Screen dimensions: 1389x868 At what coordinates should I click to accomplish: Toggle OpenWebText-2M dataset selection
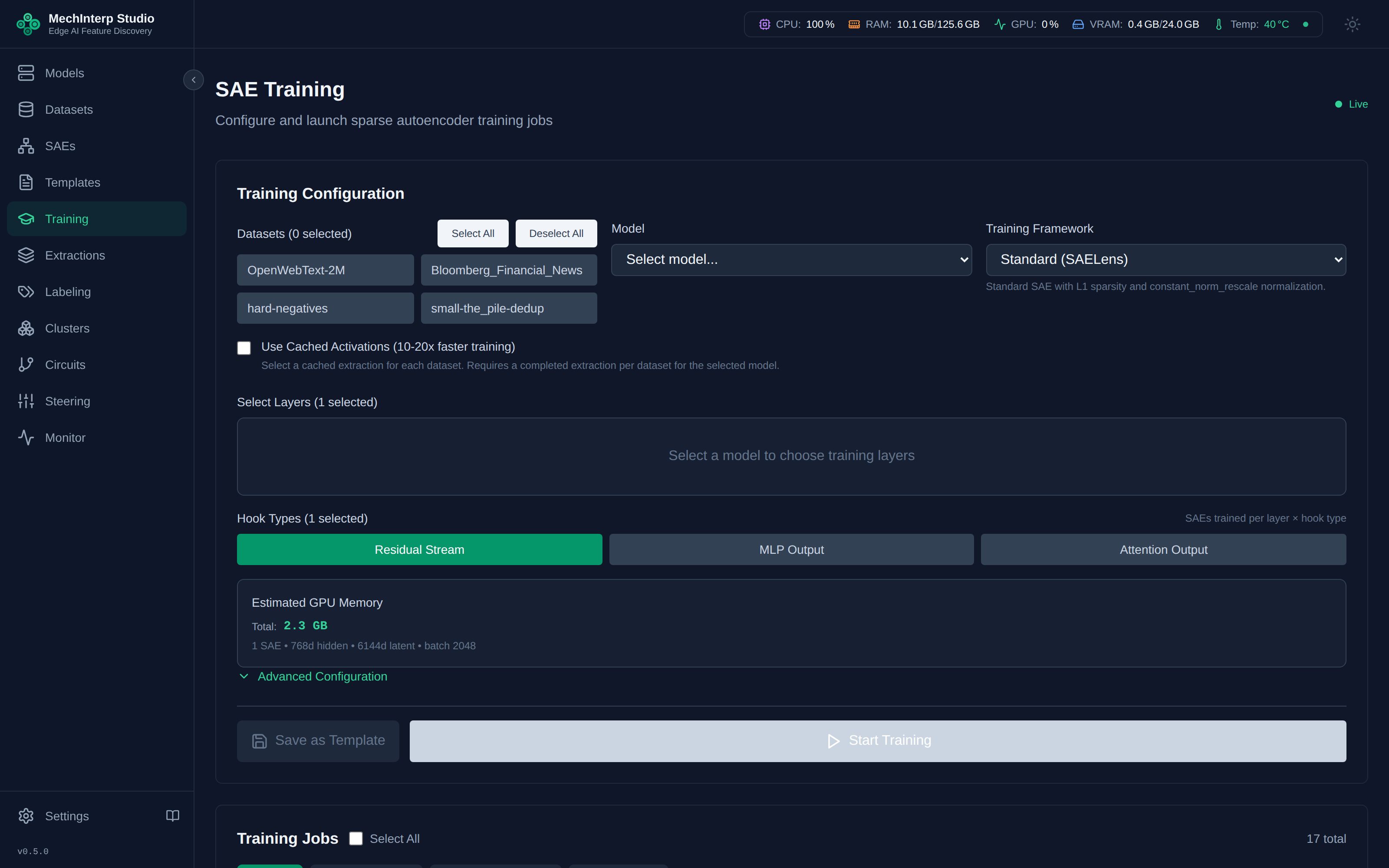[x=325, y=270]
